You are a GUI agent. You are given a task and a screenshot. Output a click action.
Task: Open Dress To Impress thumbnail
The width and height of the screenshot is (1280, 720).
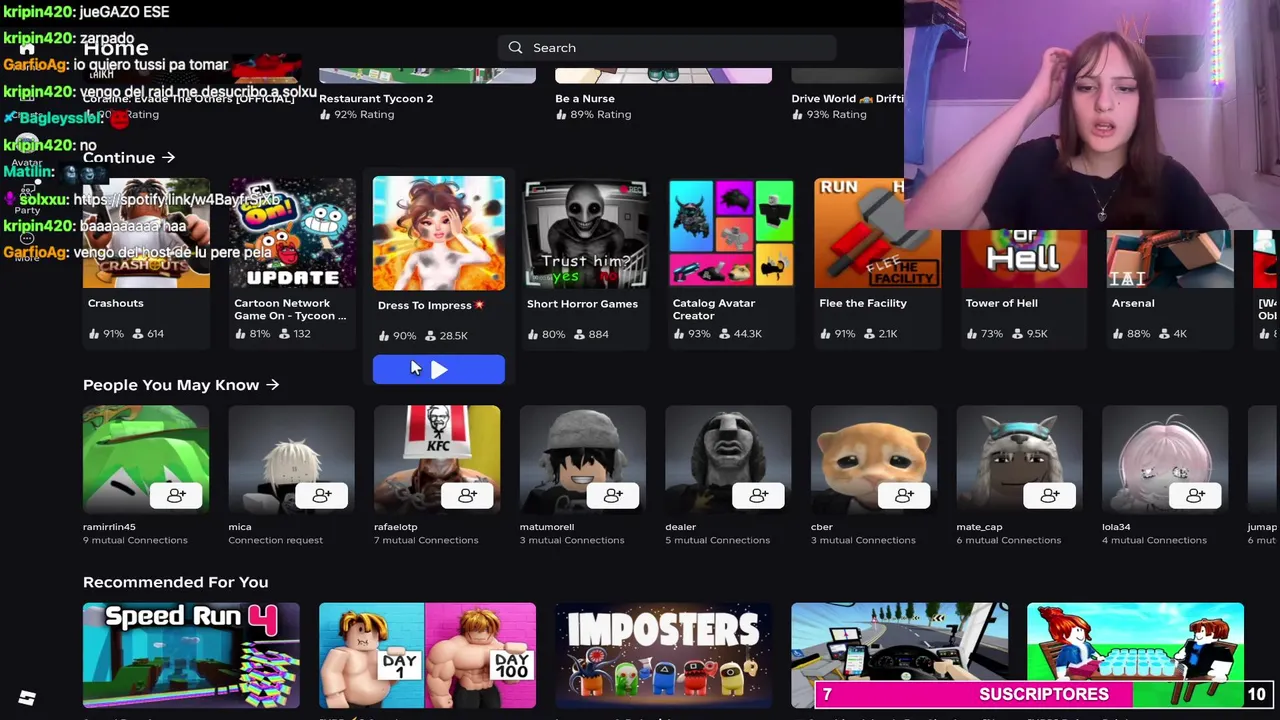point(439,233)
